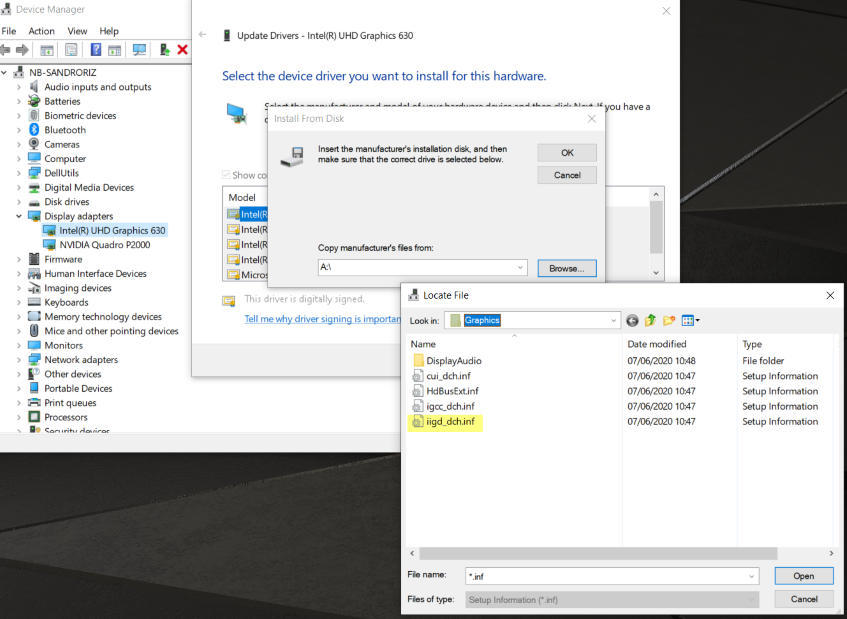
Task: Open the driver signing importance link
Action: [x=322, y=319]
